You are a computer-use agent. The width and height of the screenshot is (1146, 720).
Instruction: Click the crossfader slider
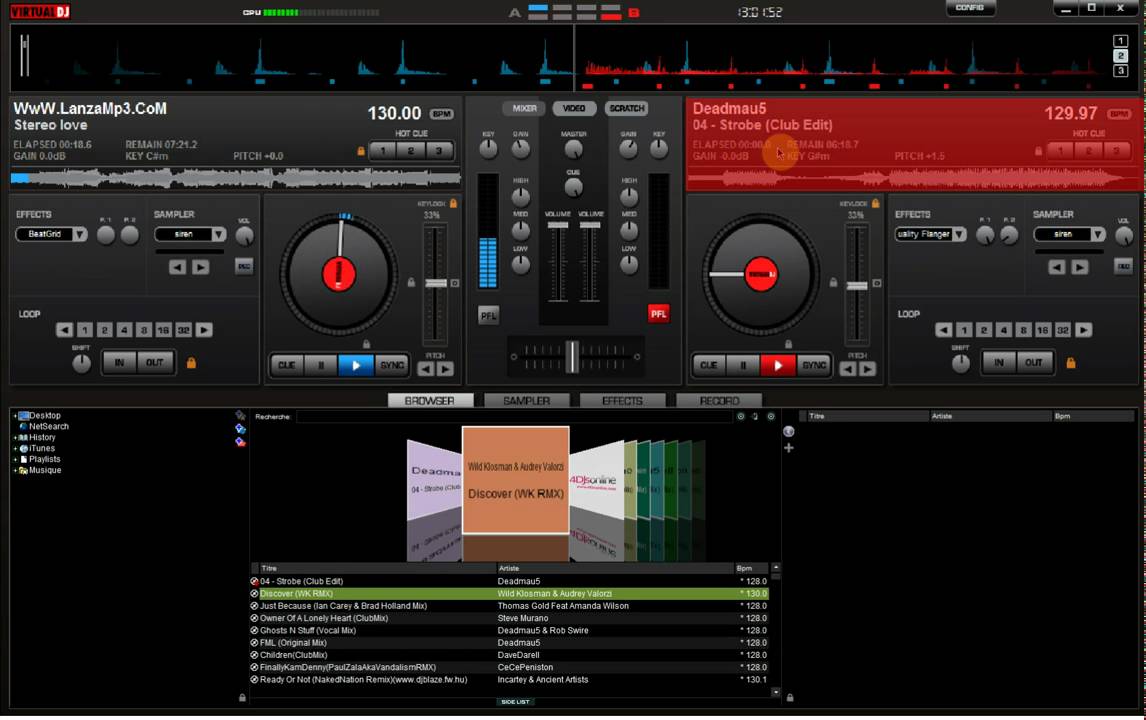[572, 357]
